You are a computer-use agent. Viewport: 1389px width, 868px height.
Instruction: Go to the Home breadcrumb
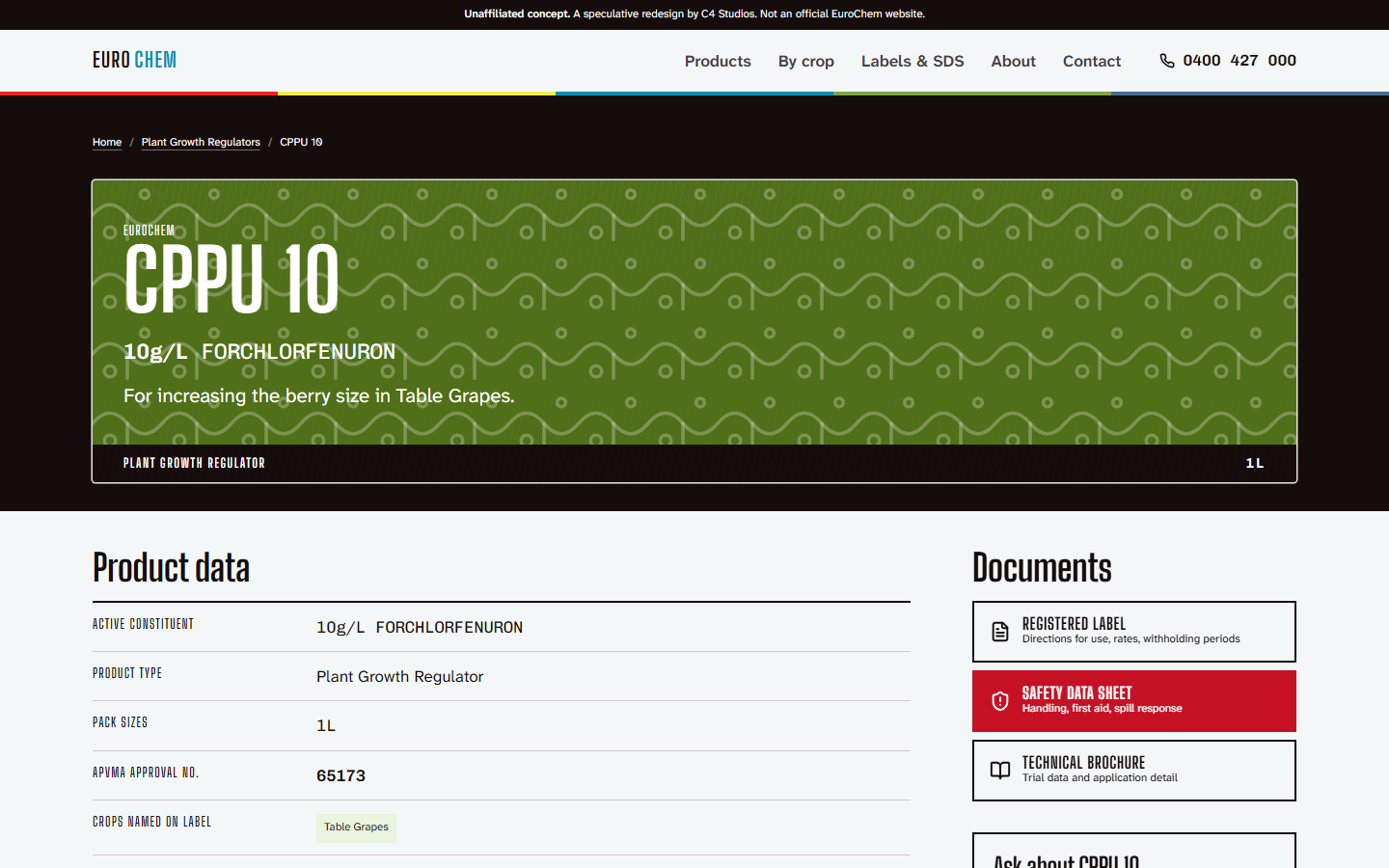[x=107, y=142]
